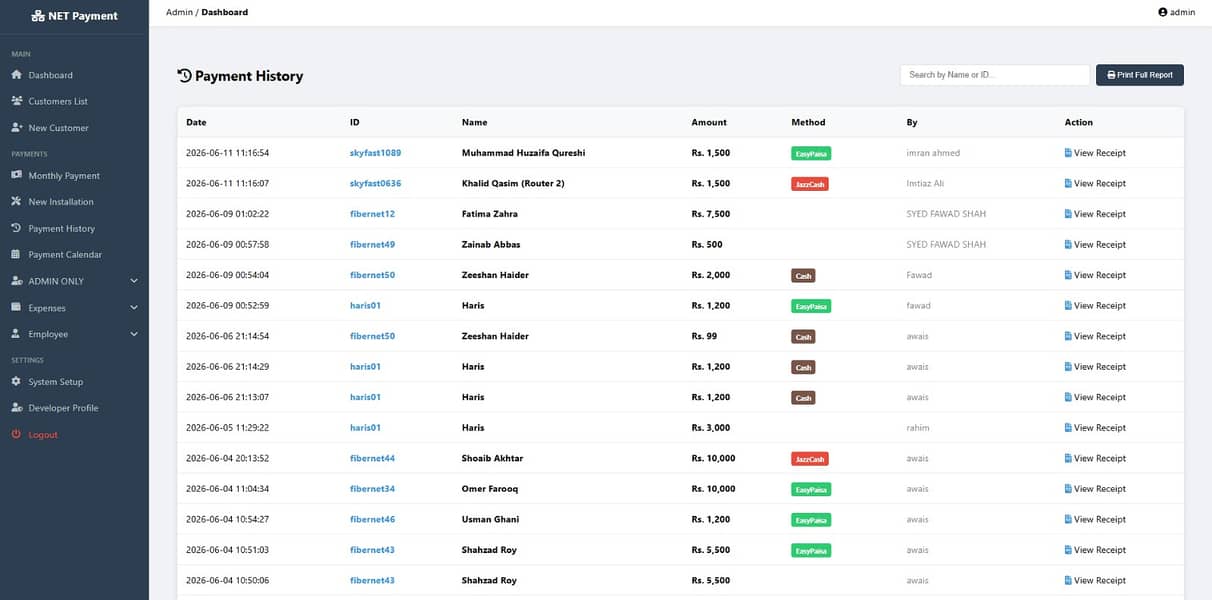This screenshot has width=1212, height=600.
Task: Click the printer icon in Print Full Report
Action: click(x=1111, y=75)
